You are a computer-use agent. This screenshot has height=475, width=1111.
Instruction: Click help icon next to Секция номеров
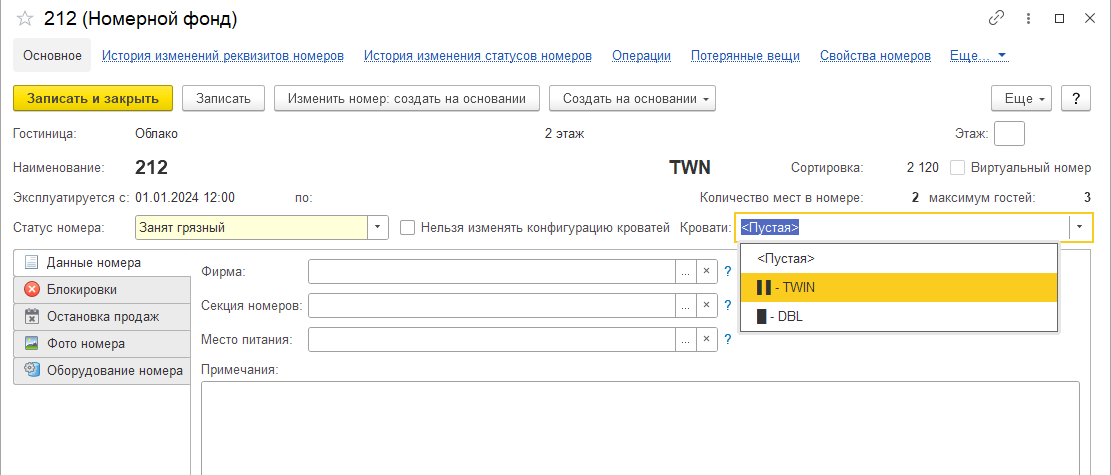pyautogui.click(x=728, y=305)
